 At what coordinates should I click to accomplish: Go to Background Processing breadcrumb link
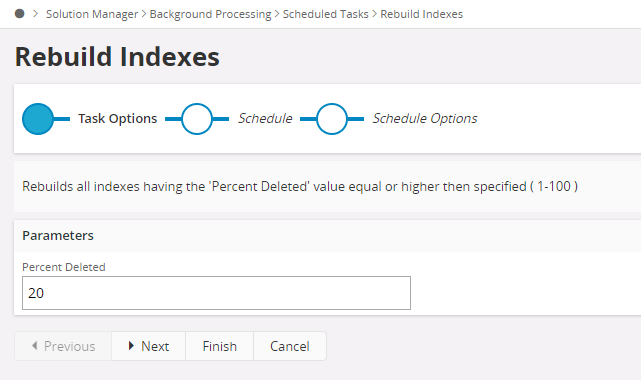coord(210,14)
